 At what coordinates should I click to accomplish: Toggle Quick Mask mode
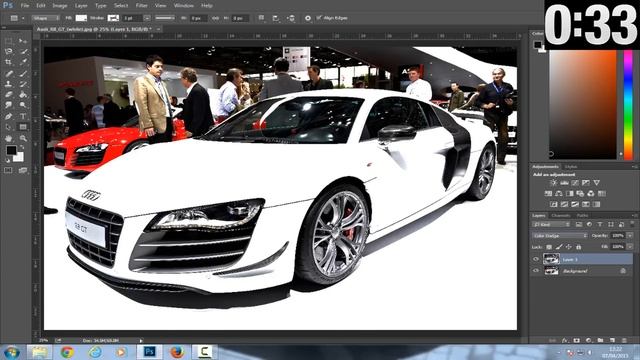9,170
